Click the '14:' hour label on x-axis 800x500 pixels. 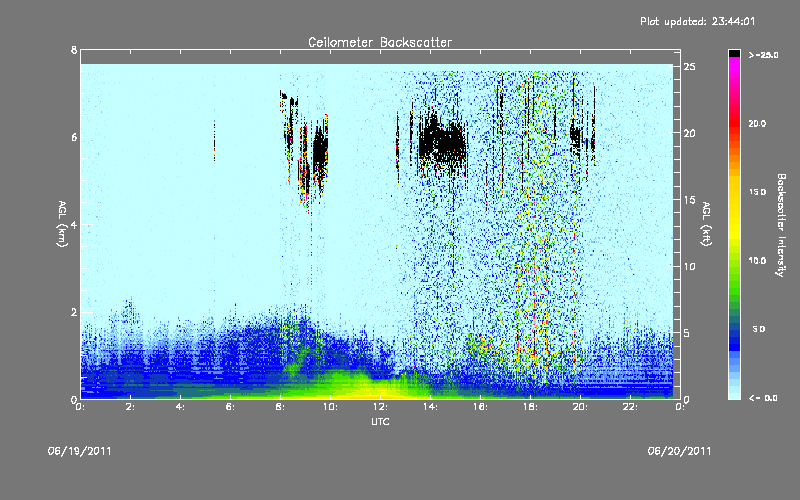(430, 407)
